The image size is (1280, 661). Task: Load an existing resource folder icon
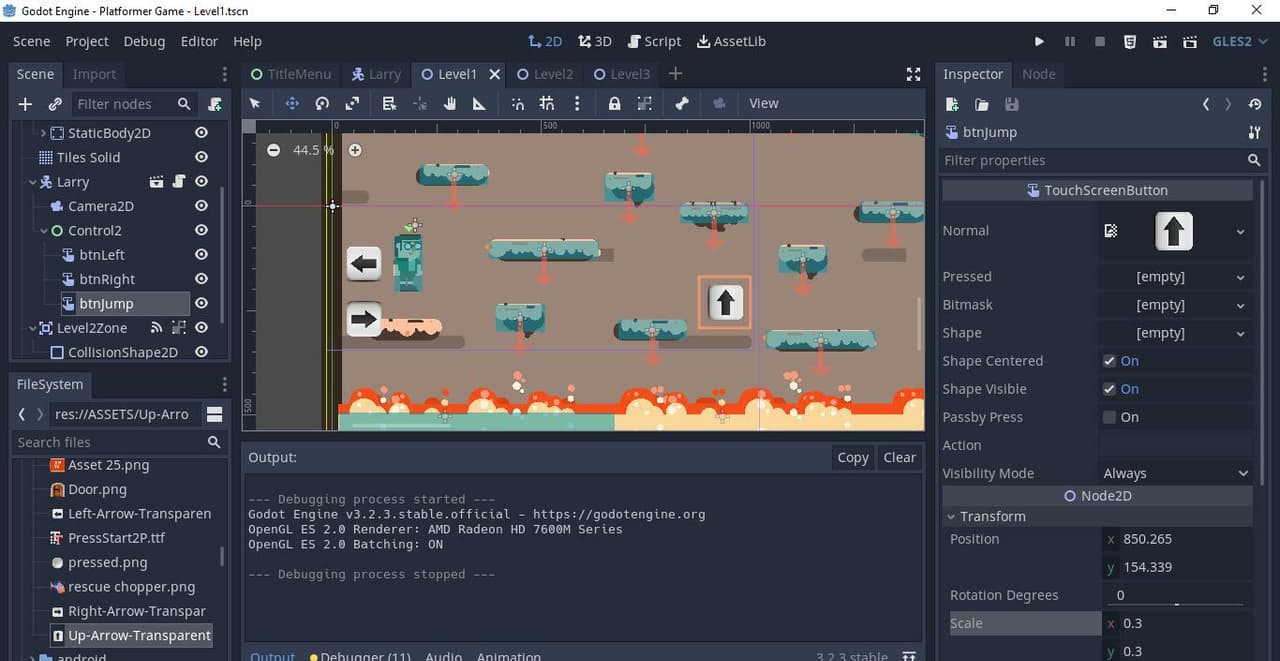(x=982, y=104)
